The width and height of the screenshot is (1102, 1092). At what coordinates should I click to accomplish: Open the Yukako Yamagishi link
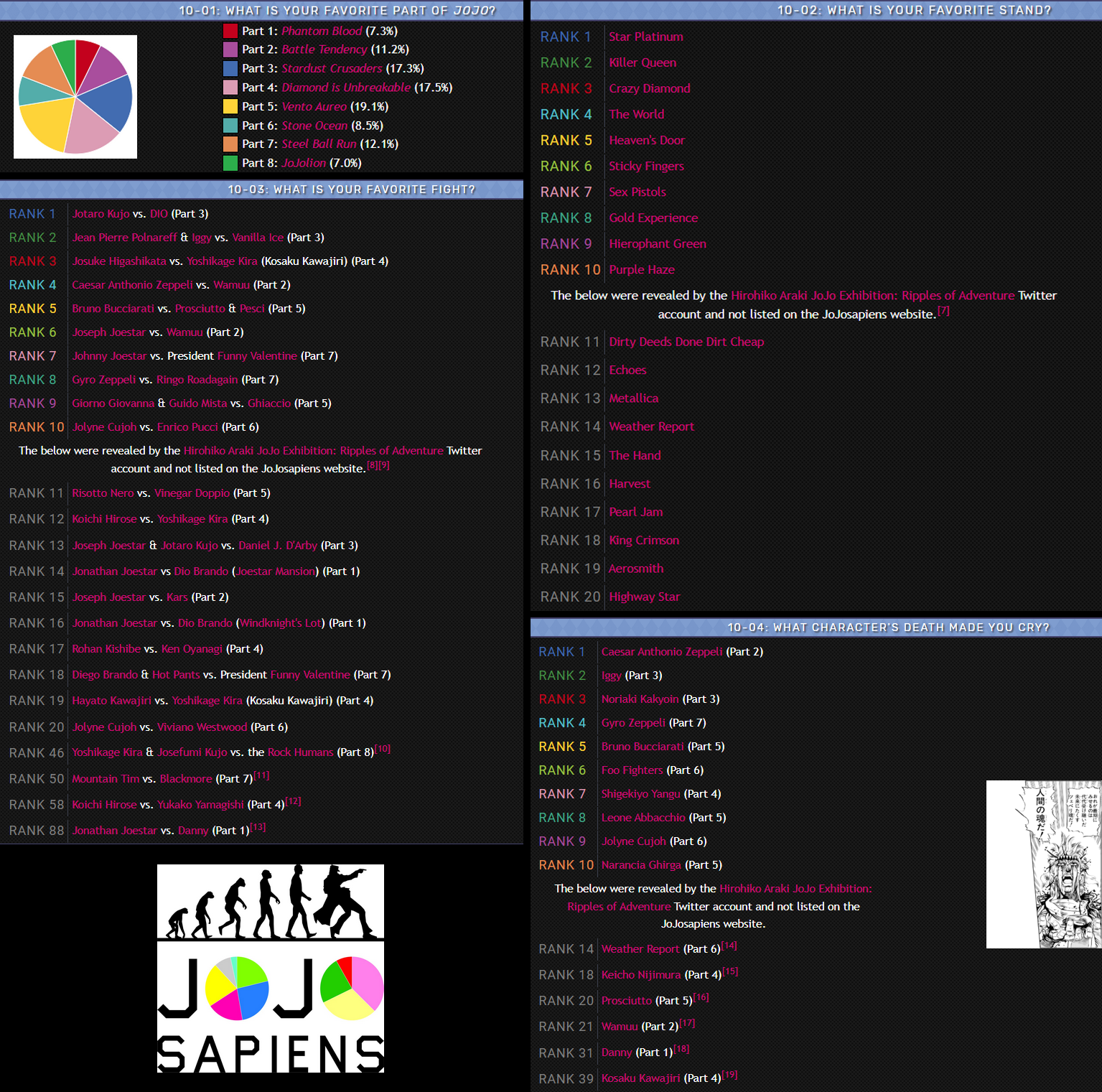[x=200, y=805]
